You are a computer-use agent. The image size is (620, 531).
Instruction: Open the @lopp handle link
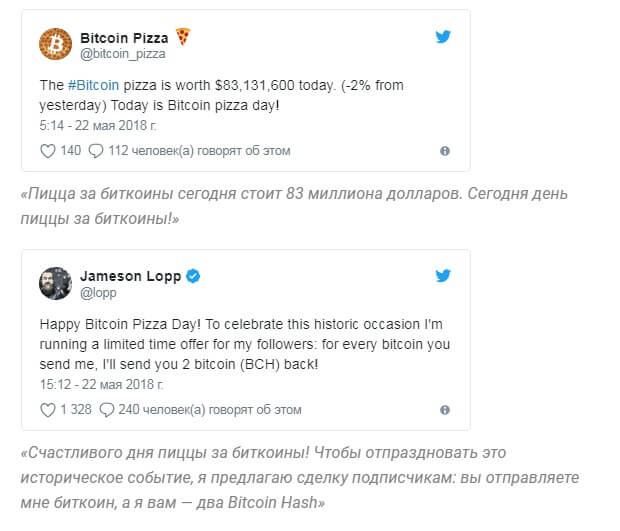(97, 292)
